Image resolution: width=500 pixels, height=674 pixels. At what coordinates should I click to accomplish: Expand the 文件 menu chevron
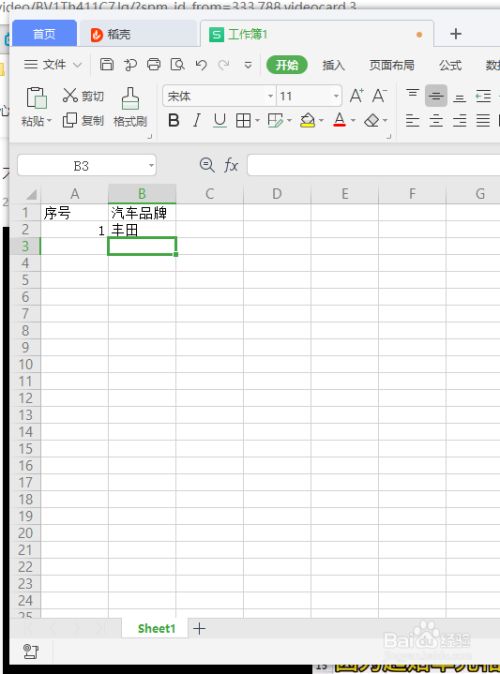77,65
